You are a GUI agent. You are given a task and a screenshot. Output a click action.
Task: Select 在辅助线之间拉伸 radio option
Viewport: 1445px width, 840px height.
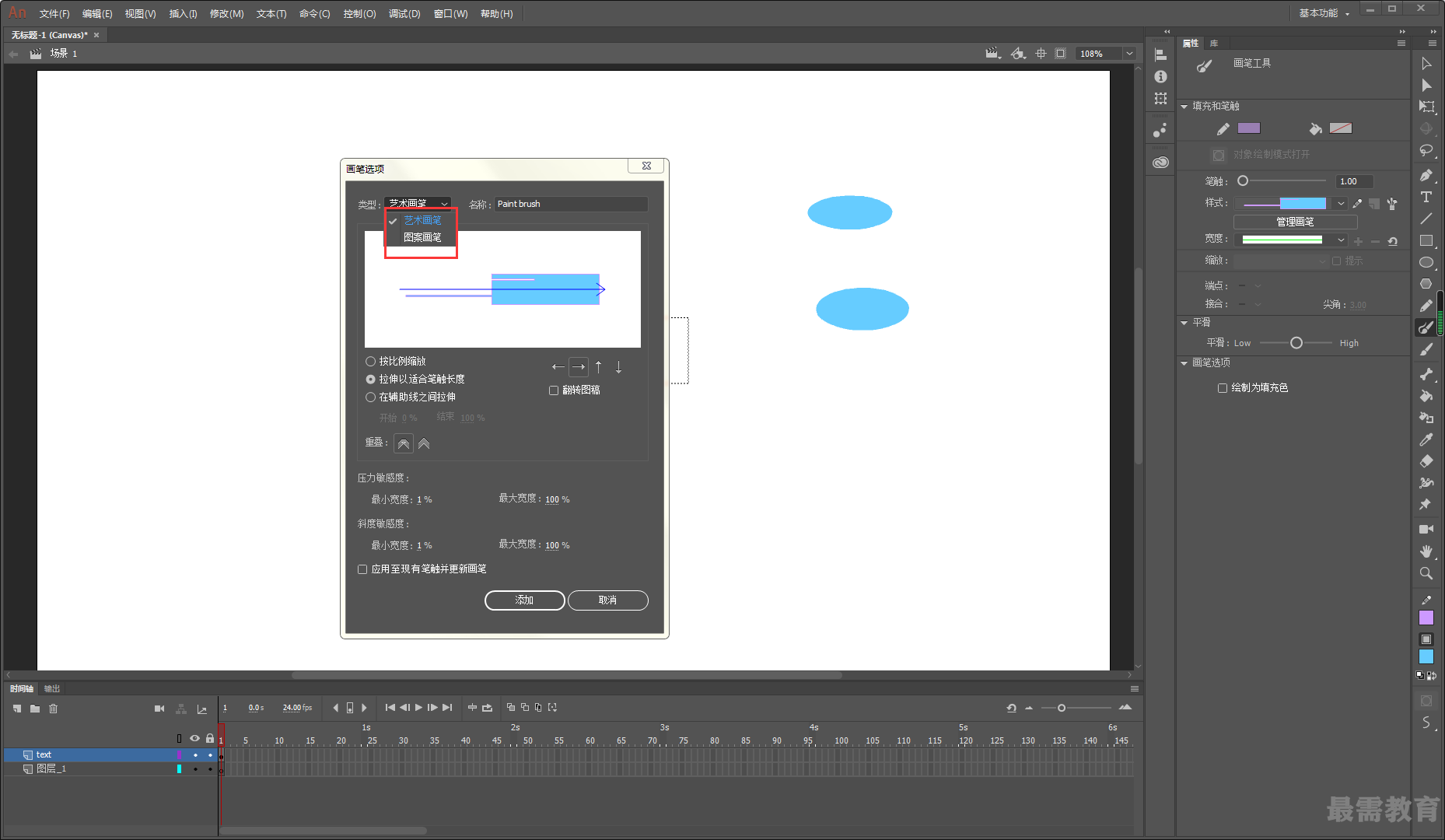click(411, 397)
